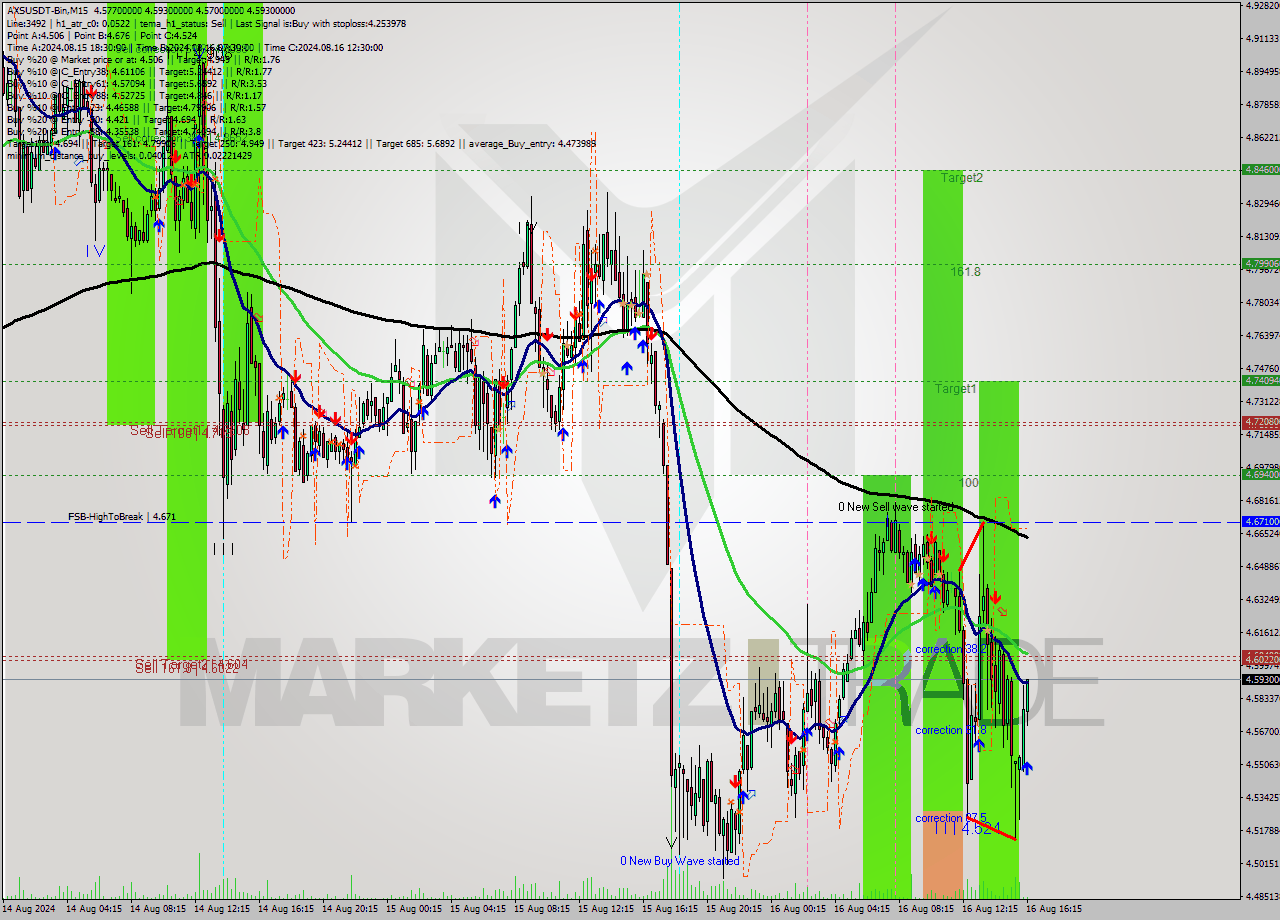Click the 'correction 87.5' label
Viewport: 1280px width, 920px height.
tap(951, 818)
